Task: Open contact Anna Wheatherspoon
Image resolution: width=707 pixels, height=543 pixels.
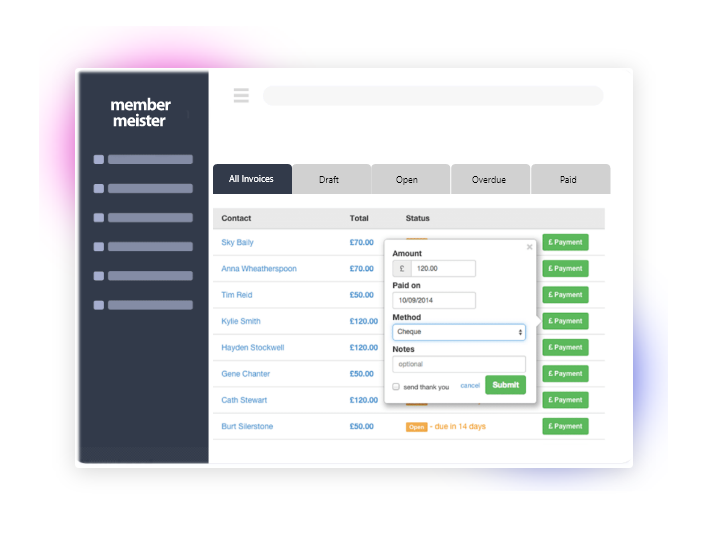Action: 259,269
